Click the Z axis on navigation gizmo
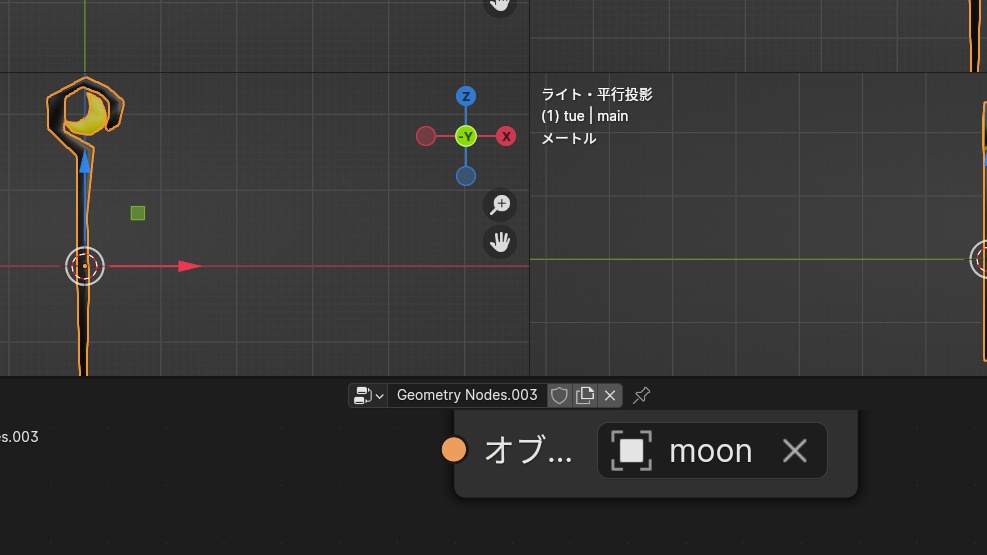Viewport: 987px width, 555px height. pyautogui.click(x=466, y=96)
